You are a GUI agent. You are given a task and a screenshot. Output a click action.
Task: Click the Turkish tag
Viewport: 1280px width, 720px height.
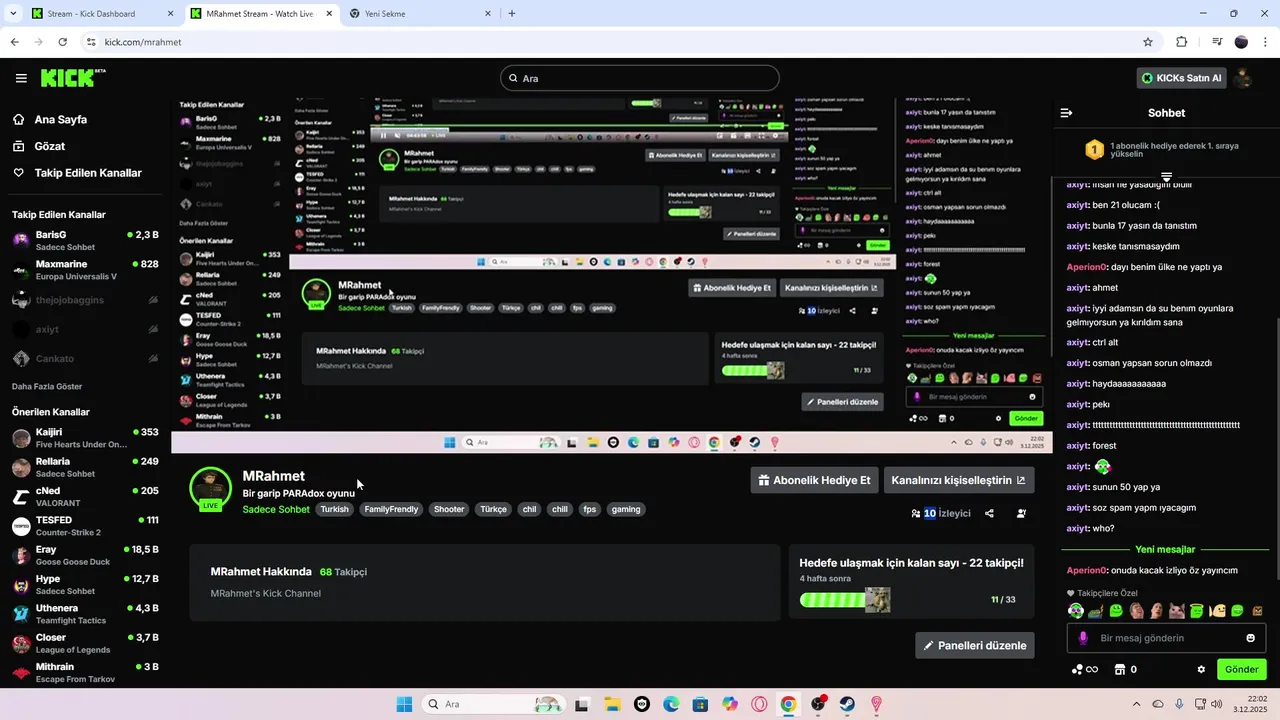click(335, 509)
